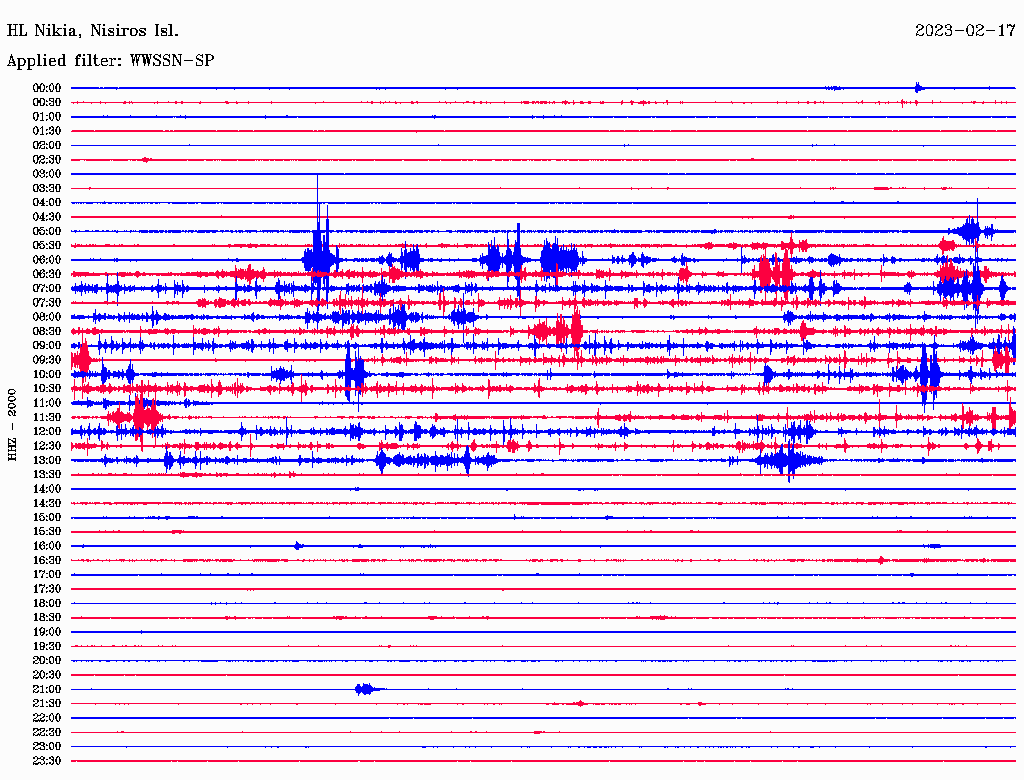Select the 01:30 time label
1024x780 pixels.
click(47, 131)
